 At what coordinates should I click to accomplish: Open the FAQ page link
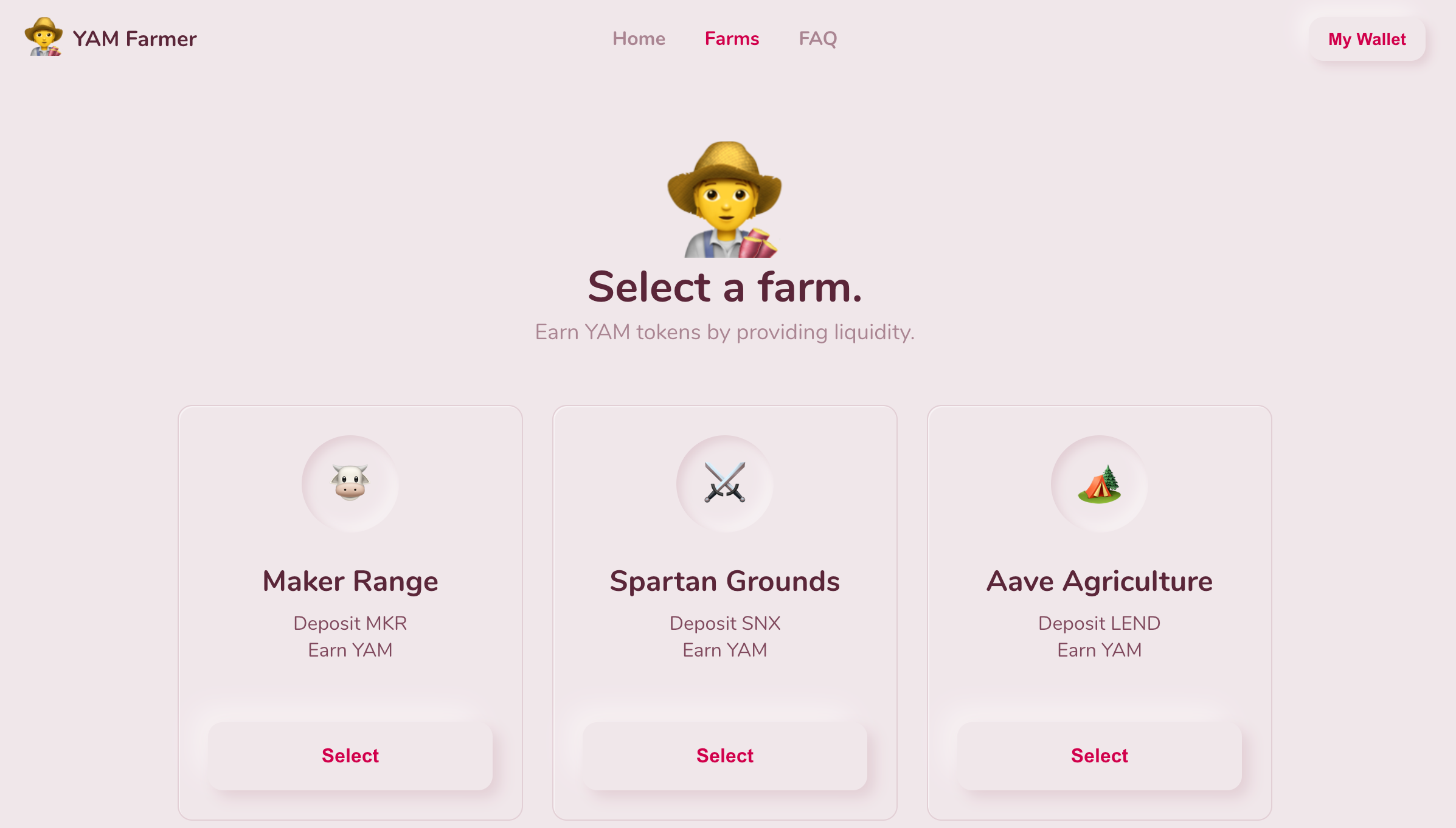[x=817, y=39]
